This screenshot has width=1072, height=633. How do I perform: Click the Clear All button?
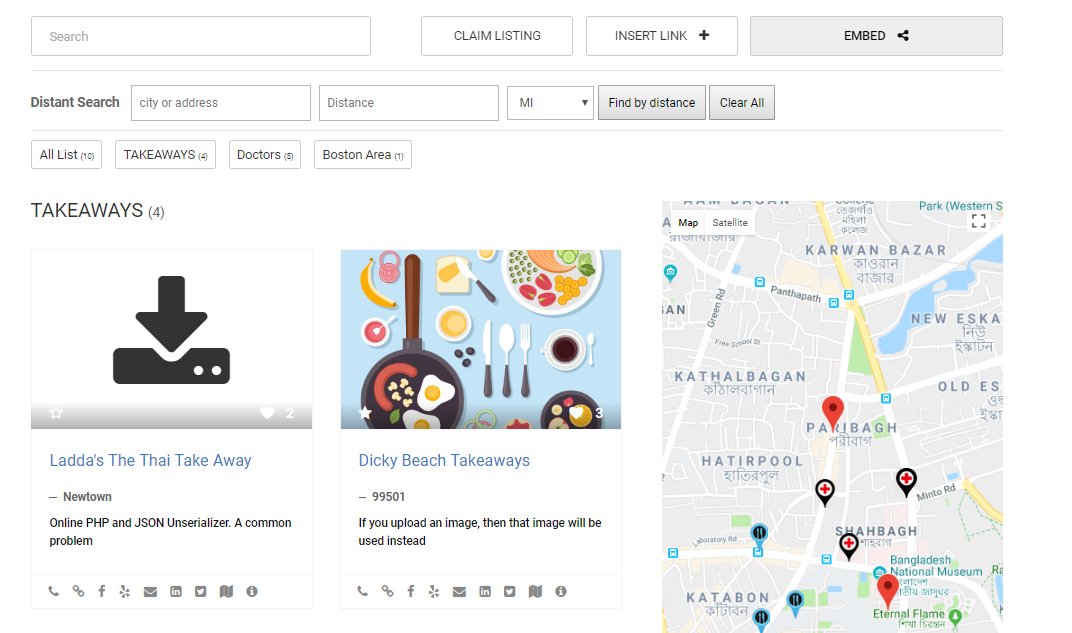[x=742, y=103]
